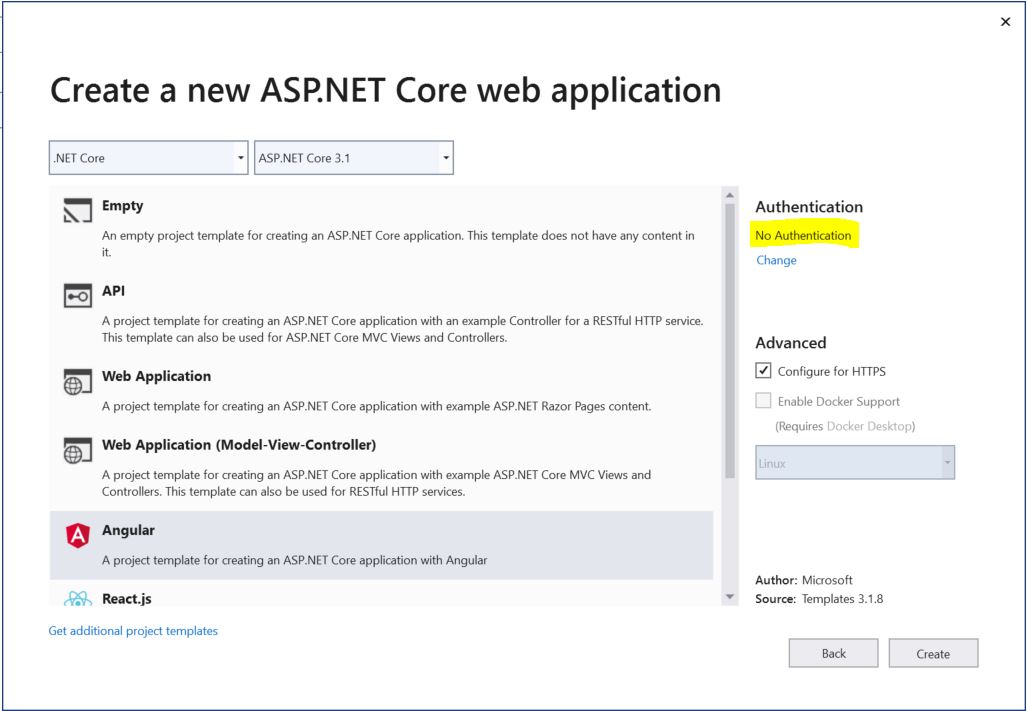Select the Empty template icon
Image resolution: width=1027 pixels, height=711 pixels.
click(77, 211)
